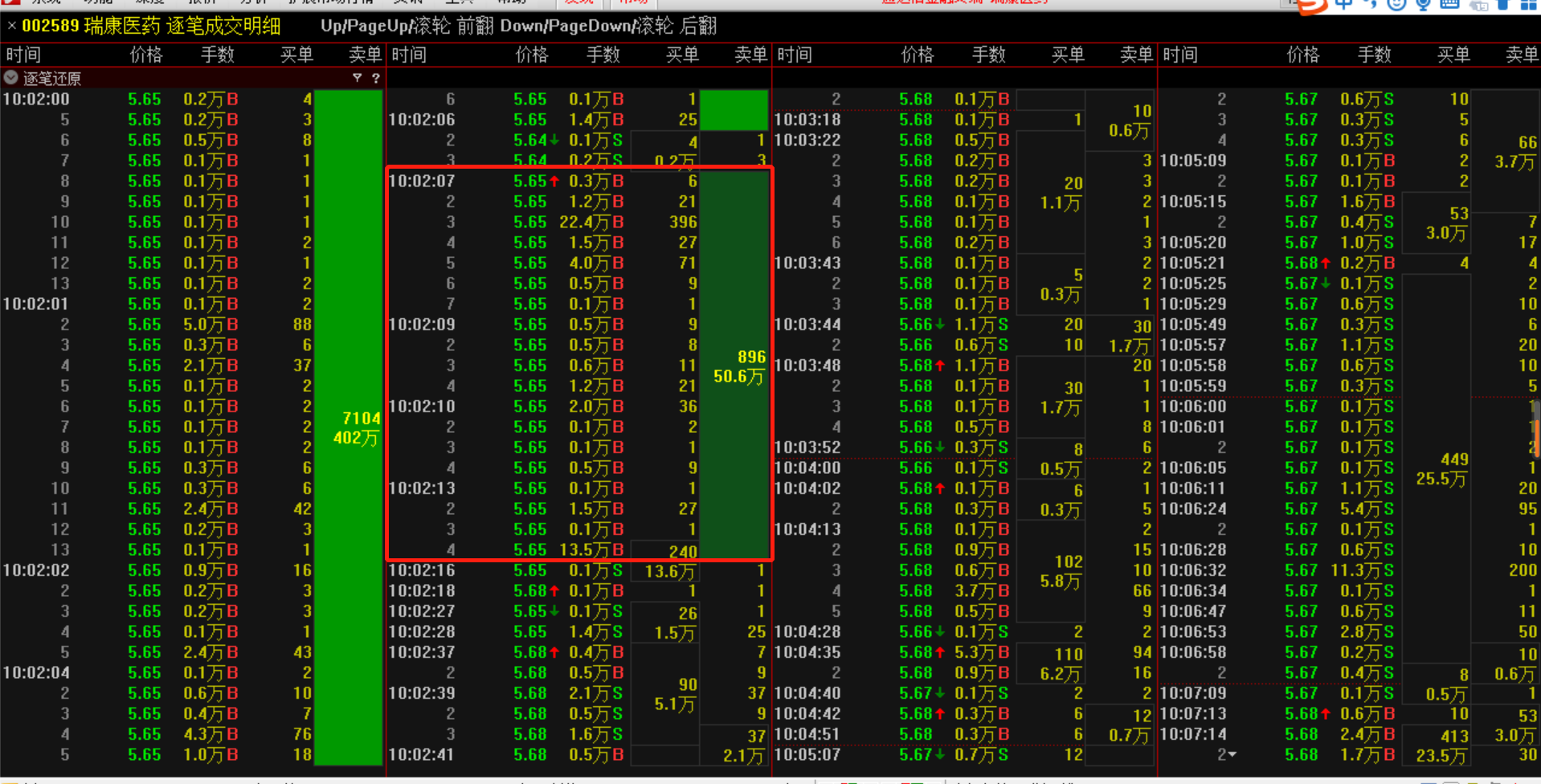Open the Sogou toolbox grid icon
Image resolution: width=1541 pixels, height=784 pixels.
point(1529,5)
